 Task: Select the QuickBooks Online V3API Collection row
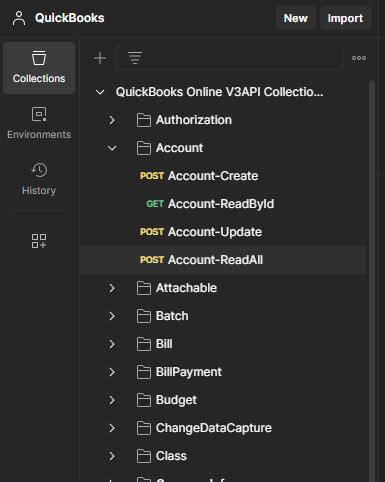click(223, 92)
